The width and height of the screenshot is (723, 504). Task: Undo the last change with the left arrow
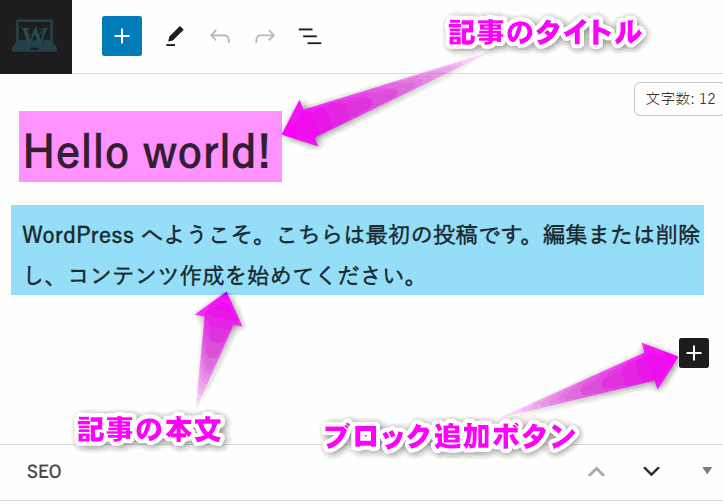tap(220, 37)
